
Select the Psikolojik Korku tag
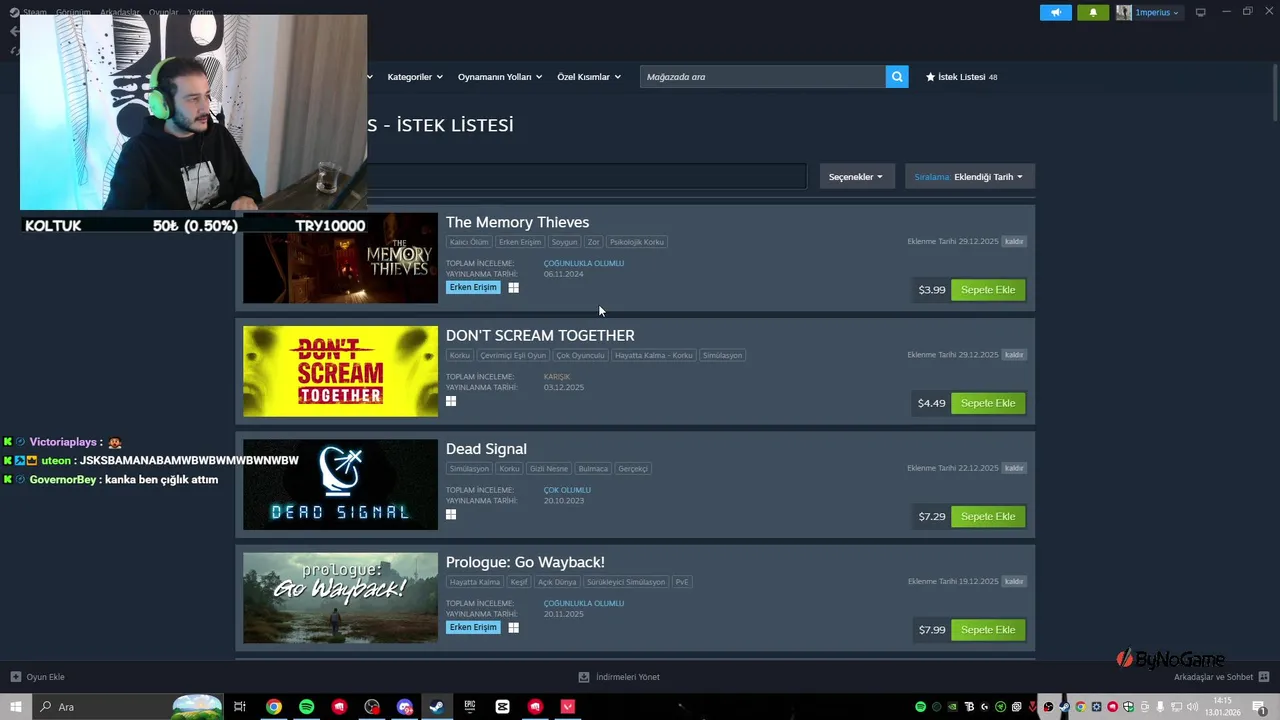point(637,242)
